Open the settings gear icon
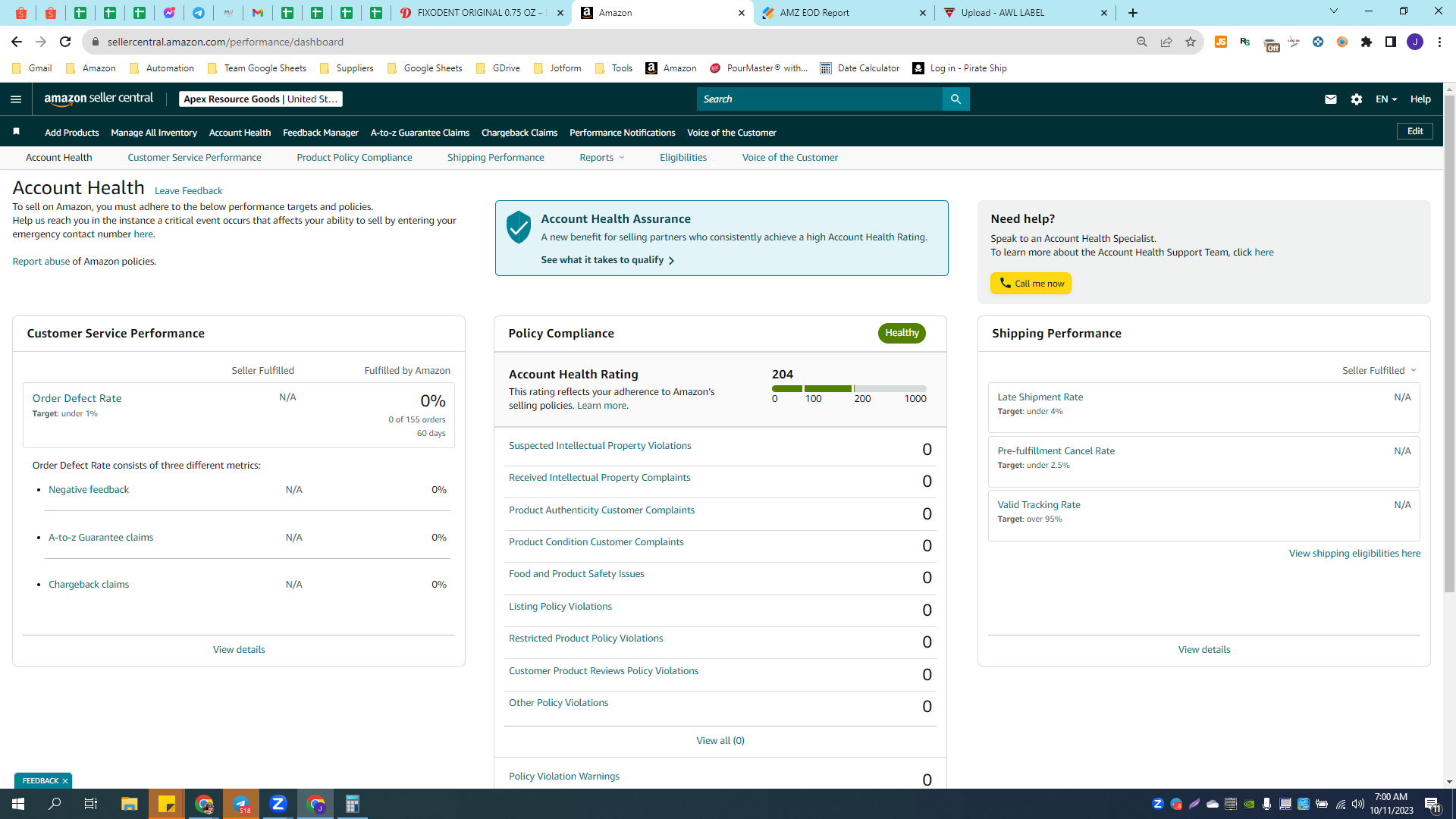This screenshot has height=819, width=1456. (1357, 99)
